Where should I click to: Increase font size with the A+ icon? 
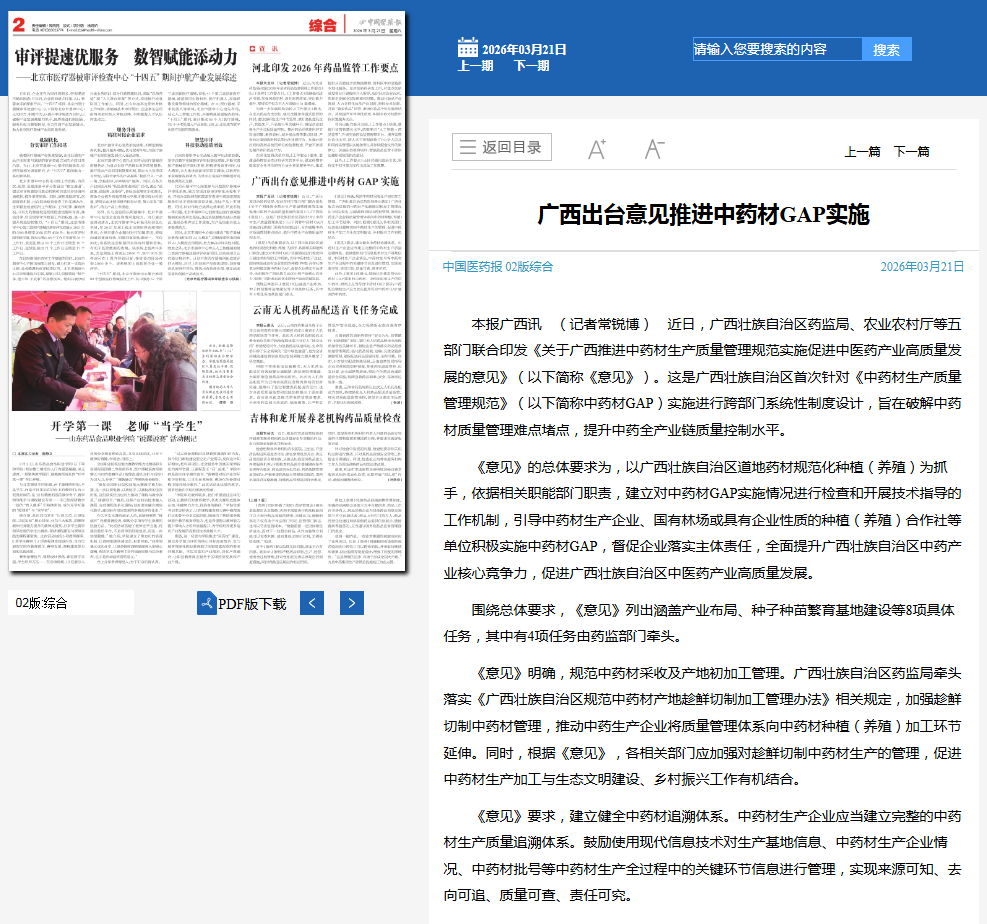click(595, 147)
